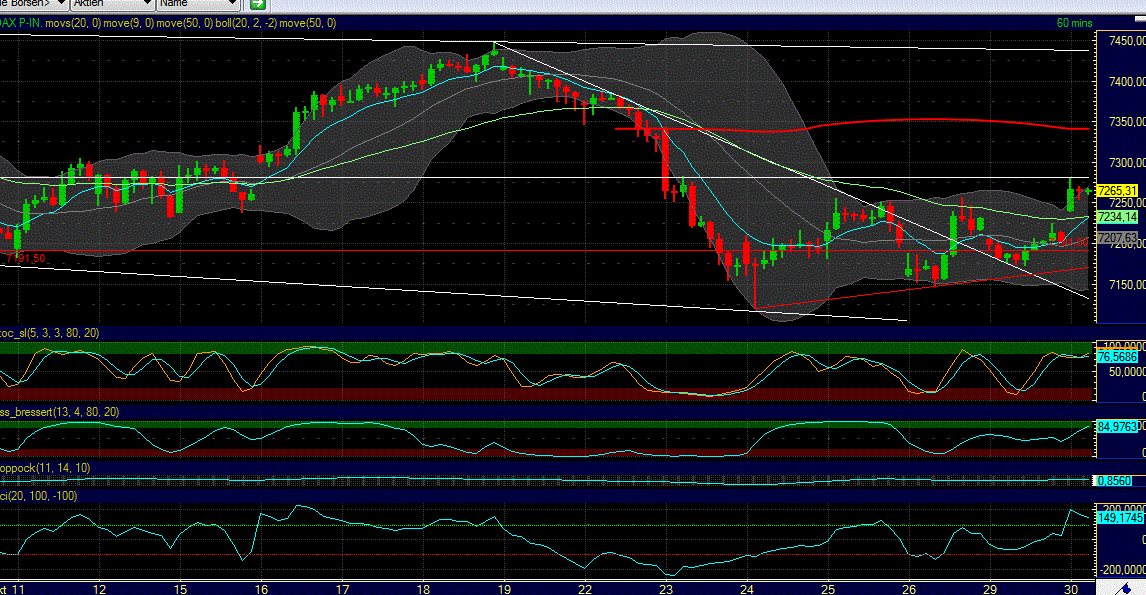The width and height of the screenshot is (1146, 595).
Task: Click date 30 on the time axis
Action: [x=1071, y=589]
